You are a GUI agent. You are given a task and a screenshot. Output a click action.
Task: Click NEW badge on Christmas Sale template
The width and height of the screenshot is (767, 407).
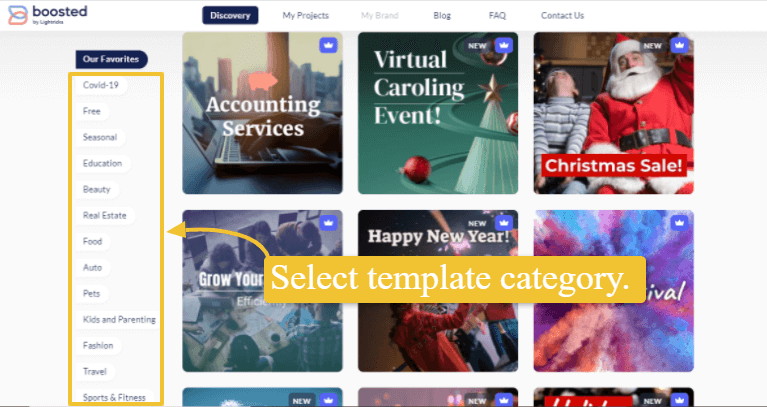pos(653,46)
